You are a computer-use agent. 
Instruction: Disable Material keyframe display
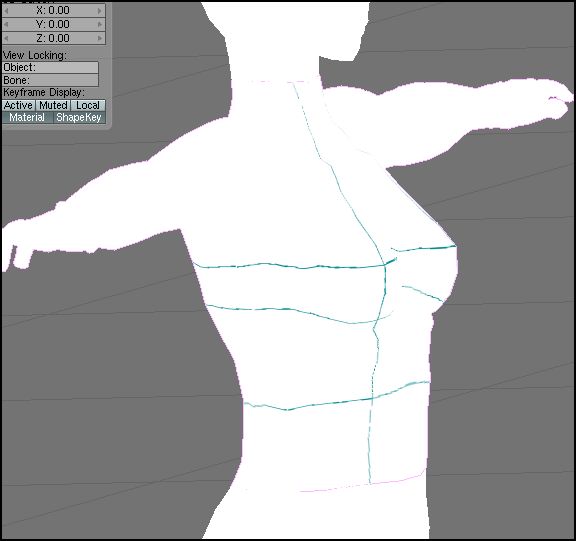(28, 118)
